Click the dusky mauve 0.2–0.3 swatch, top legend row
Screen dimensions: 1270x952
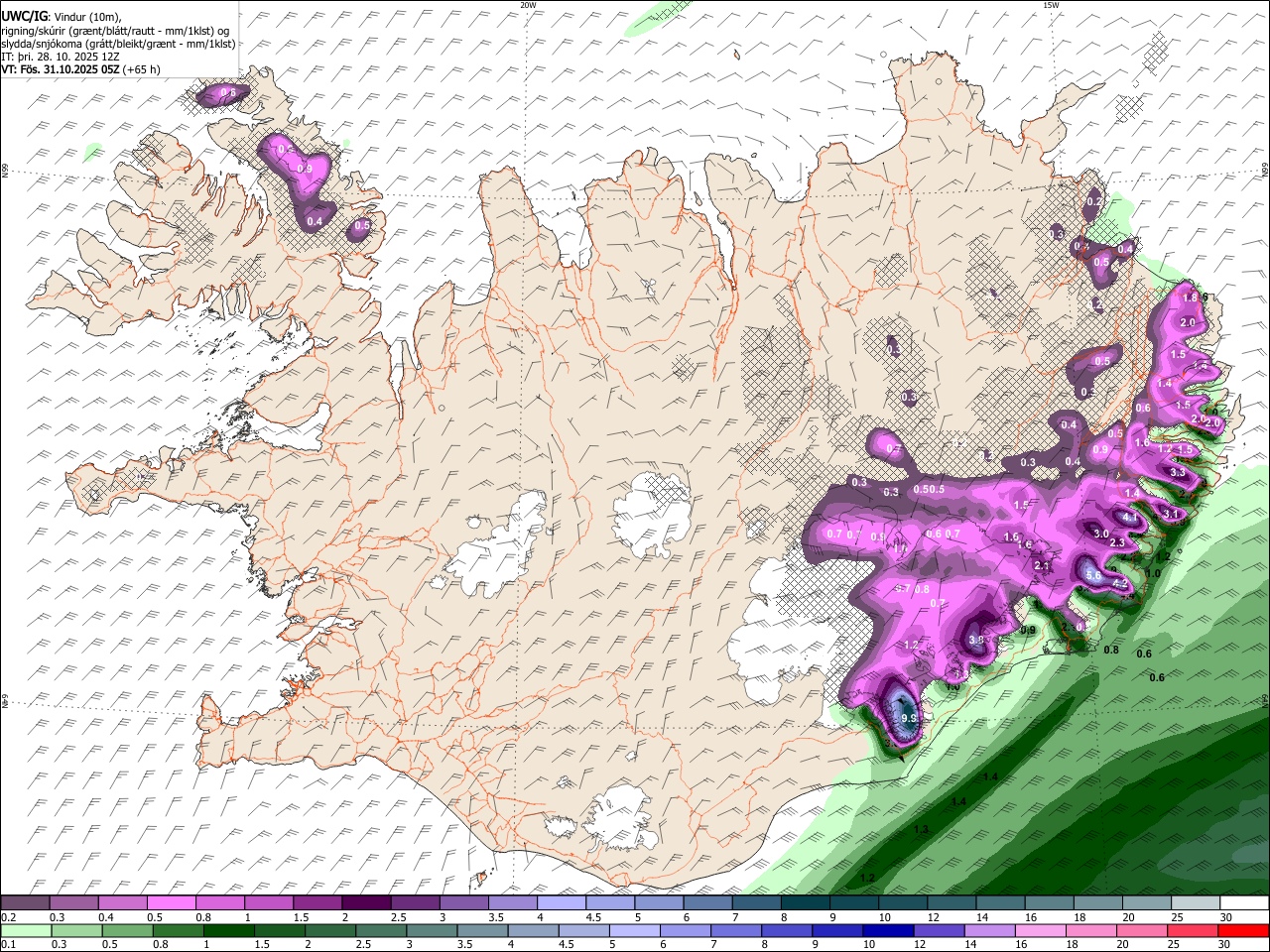pos(25,902)
